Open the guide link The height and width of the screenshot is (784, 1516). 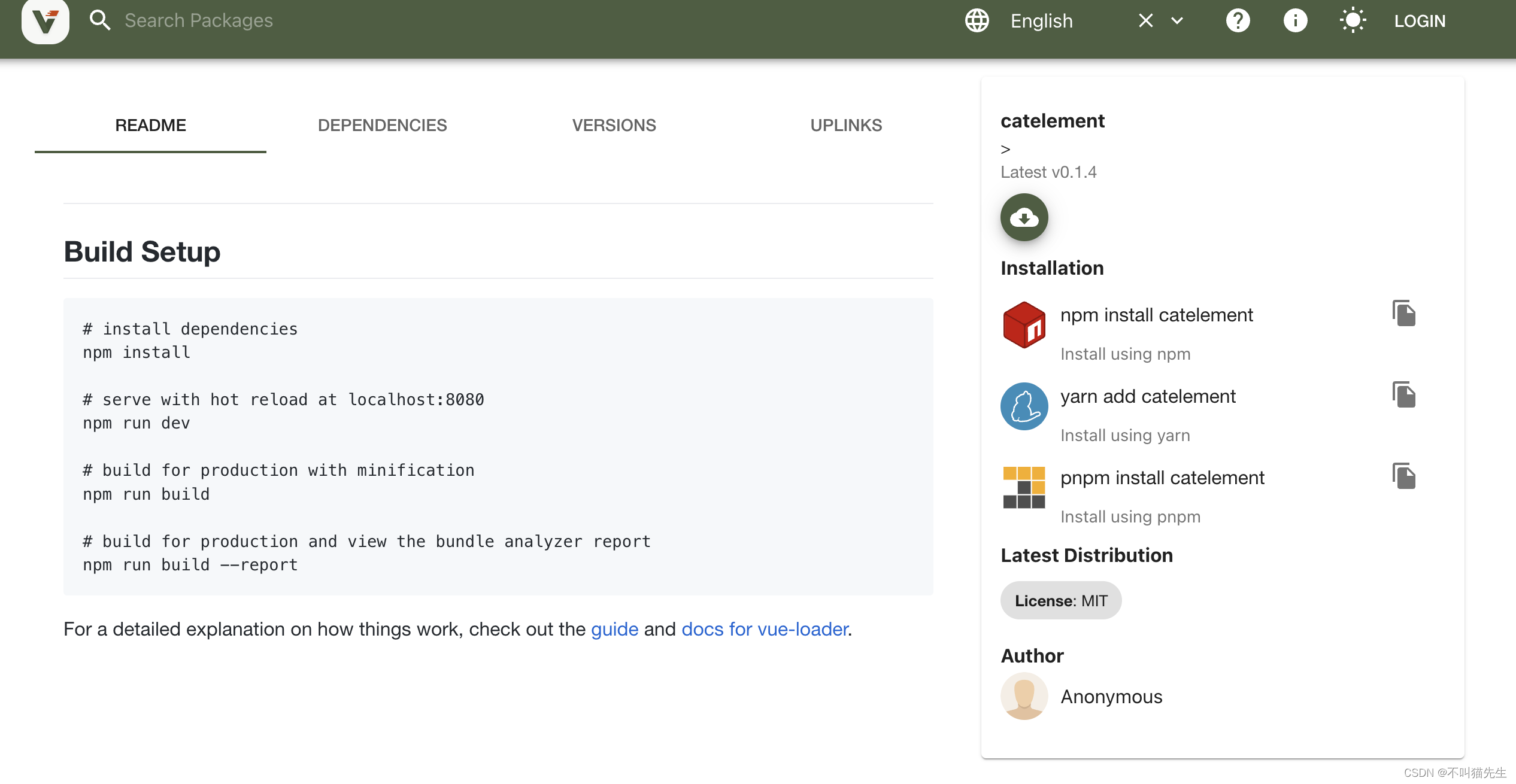615,629
